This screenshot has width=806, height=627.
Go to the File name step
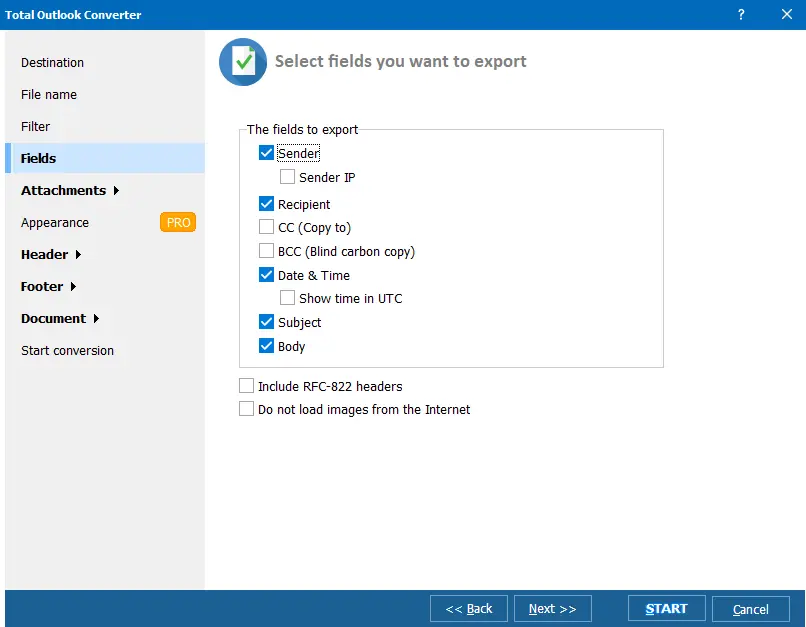[x=48, y=94]
